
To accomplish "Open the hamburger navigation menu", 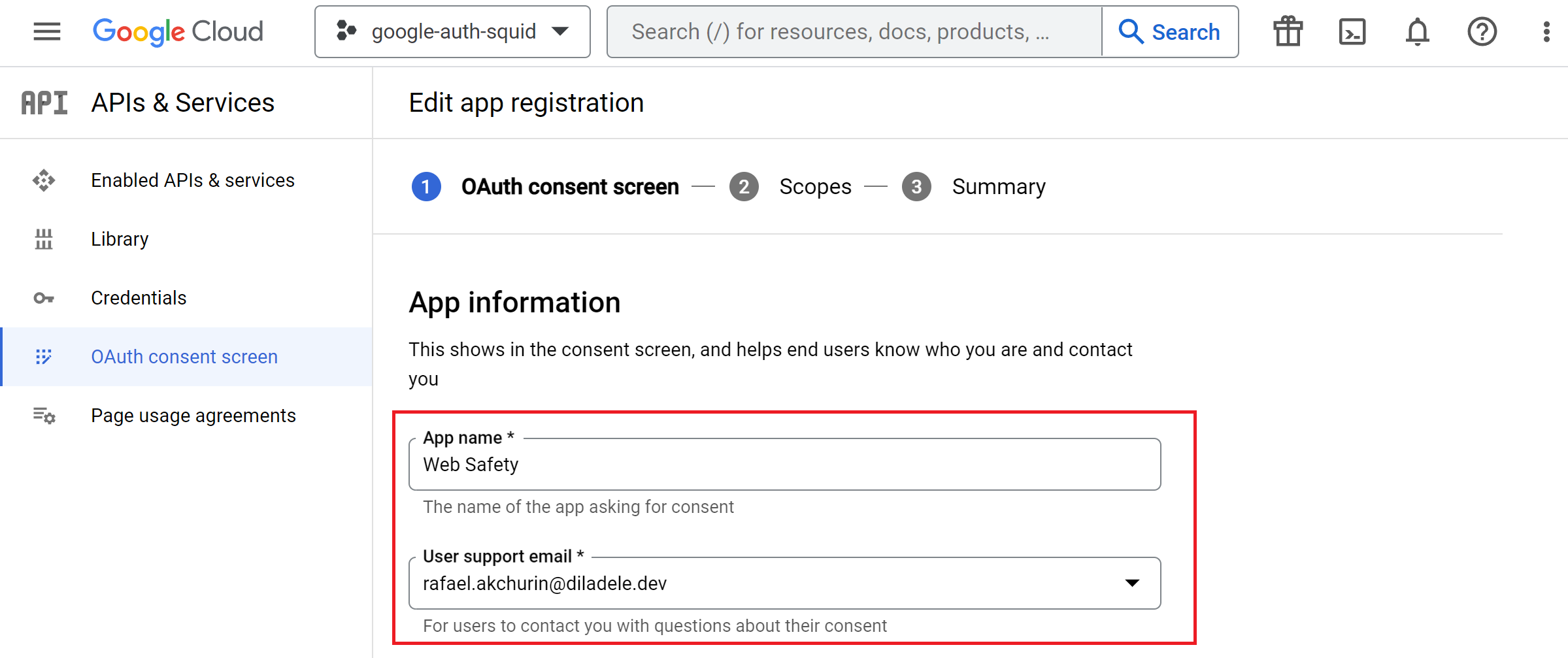I will click(47, 31).
